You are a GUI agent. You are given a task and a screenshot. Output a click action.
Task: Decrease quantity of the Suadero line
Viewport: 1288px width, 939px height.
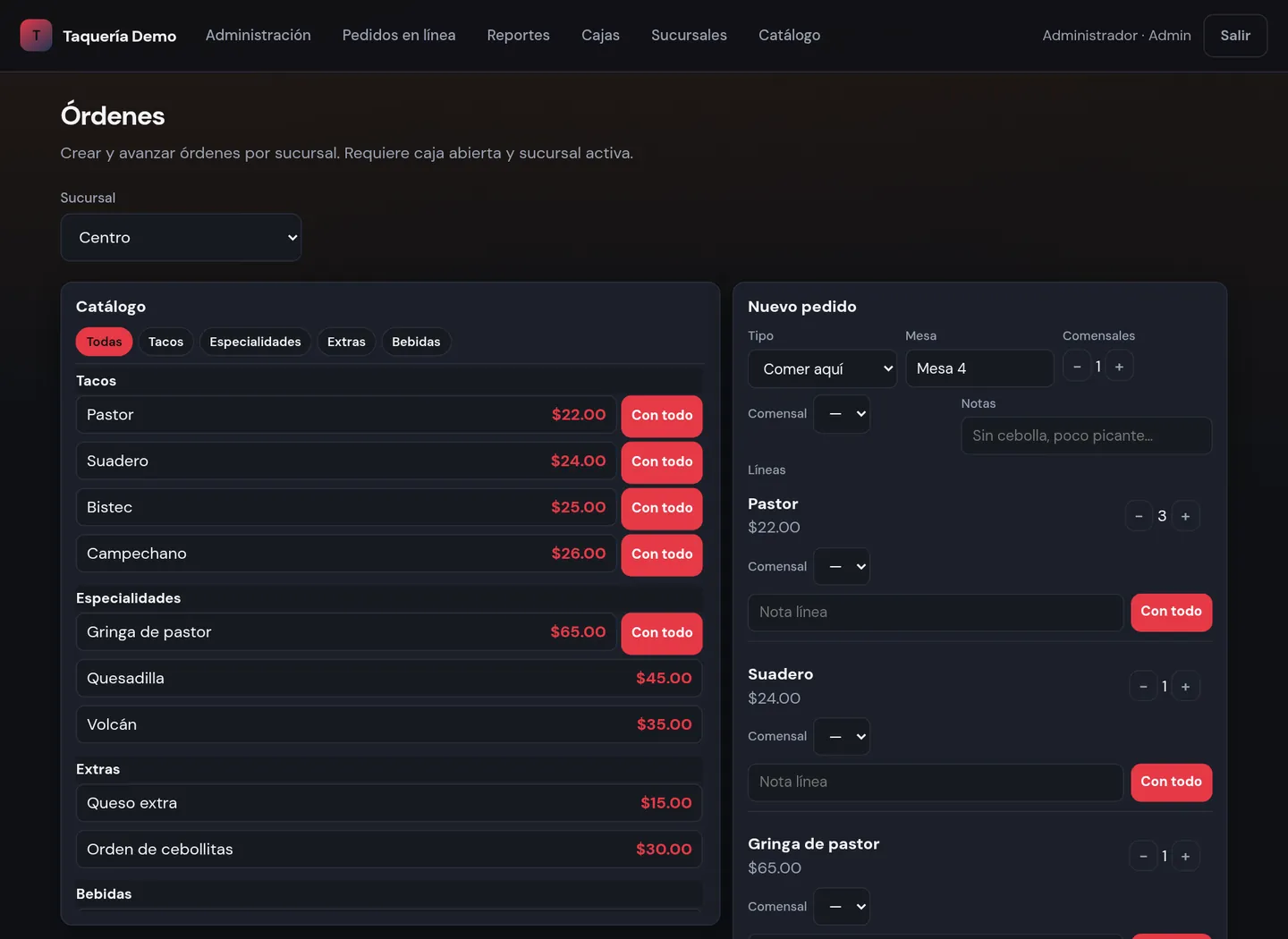coord(1143,687)
